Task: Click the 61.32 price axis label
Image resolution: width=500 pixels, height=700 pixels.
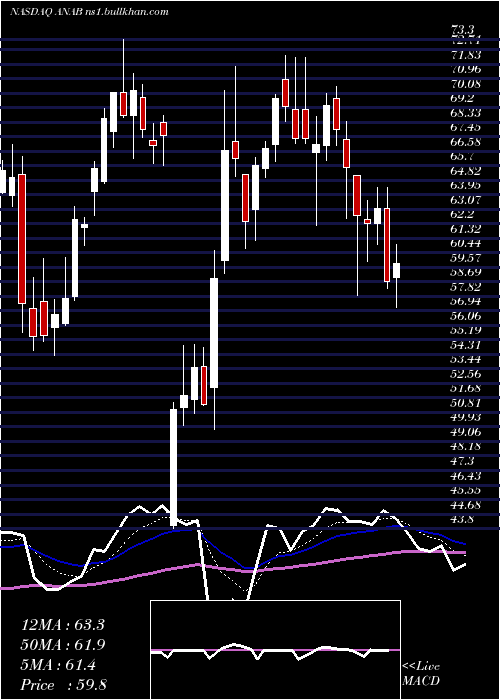Action: pyautogui.click(x=466, y=229)
